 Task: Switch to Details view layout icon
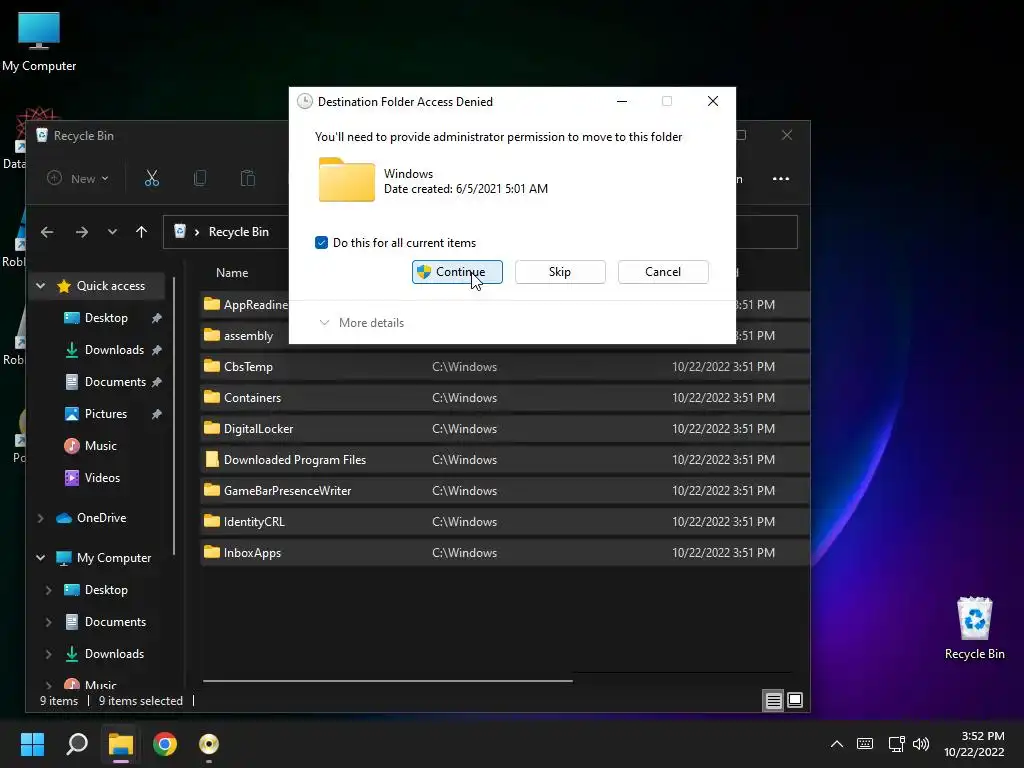[x=773, y=701]
